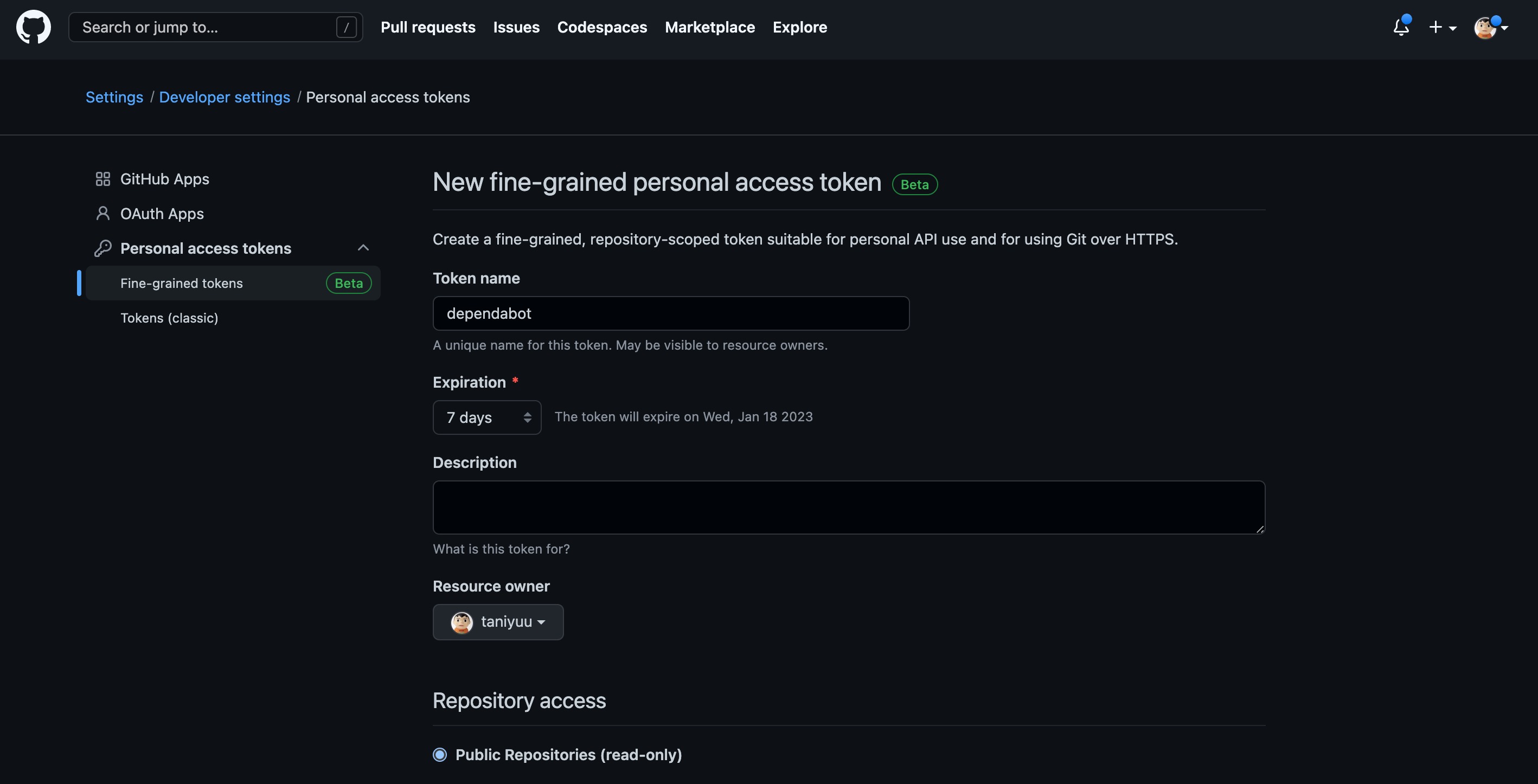Viewport: 1538px width, 784px height.
Task: Open the plus create-new menu
Action: [1442, 27]
